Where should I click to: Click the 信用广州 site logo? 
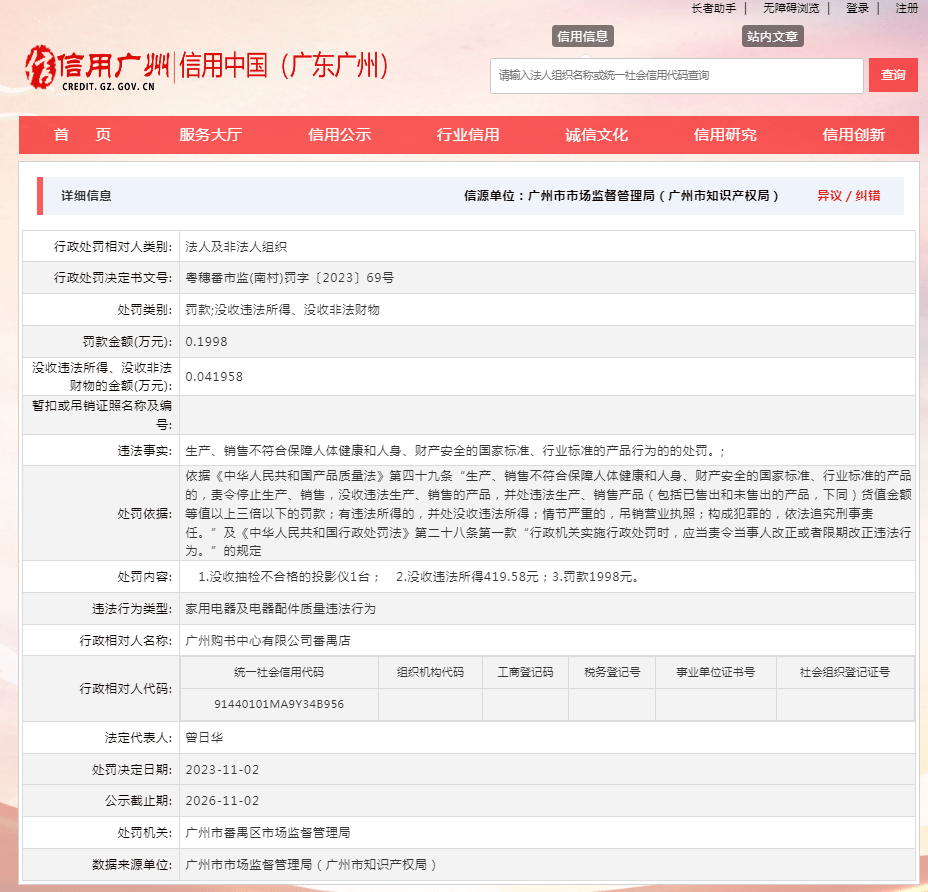[97, 67]
